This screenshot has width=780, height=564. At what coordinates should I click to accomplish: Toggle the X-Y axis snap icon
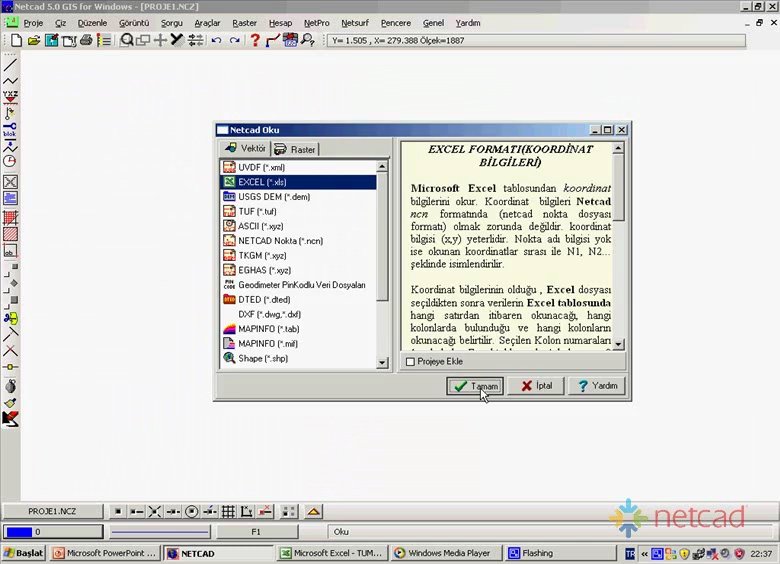click(x=247, y=511)
